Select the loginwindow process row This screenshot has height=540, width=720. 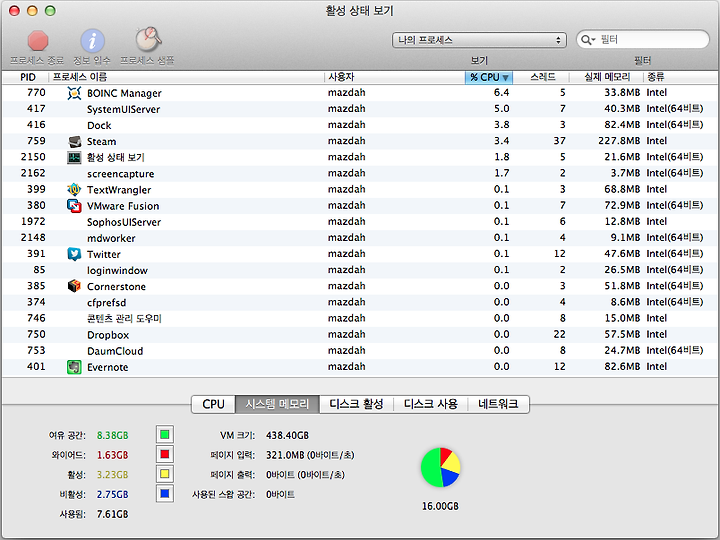click(x=360, y=270)
